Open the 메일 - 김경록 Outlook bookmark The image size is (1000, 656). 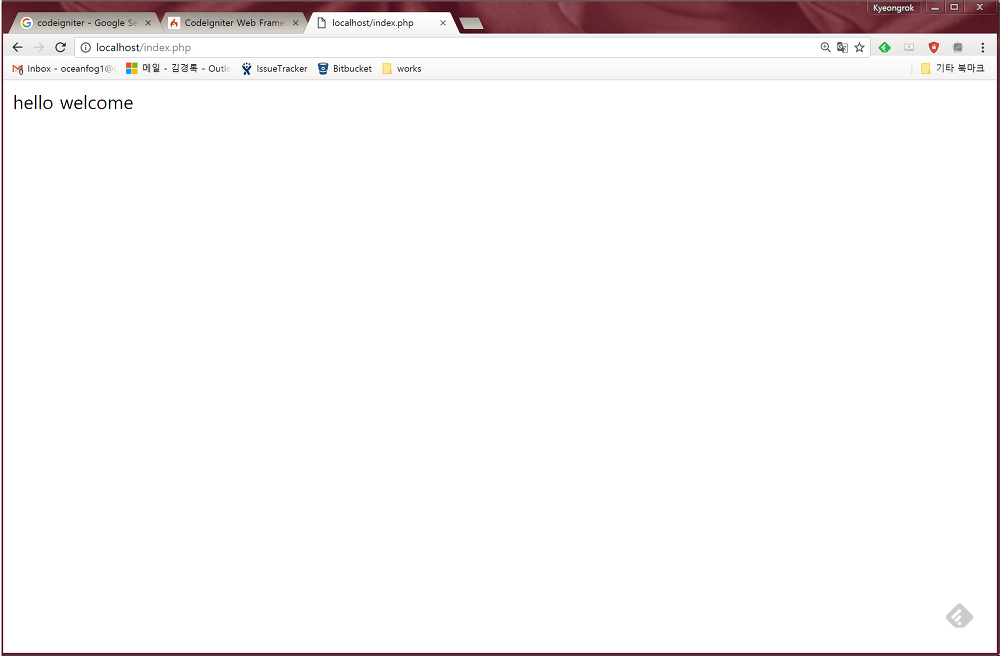(x=178, y=68)
